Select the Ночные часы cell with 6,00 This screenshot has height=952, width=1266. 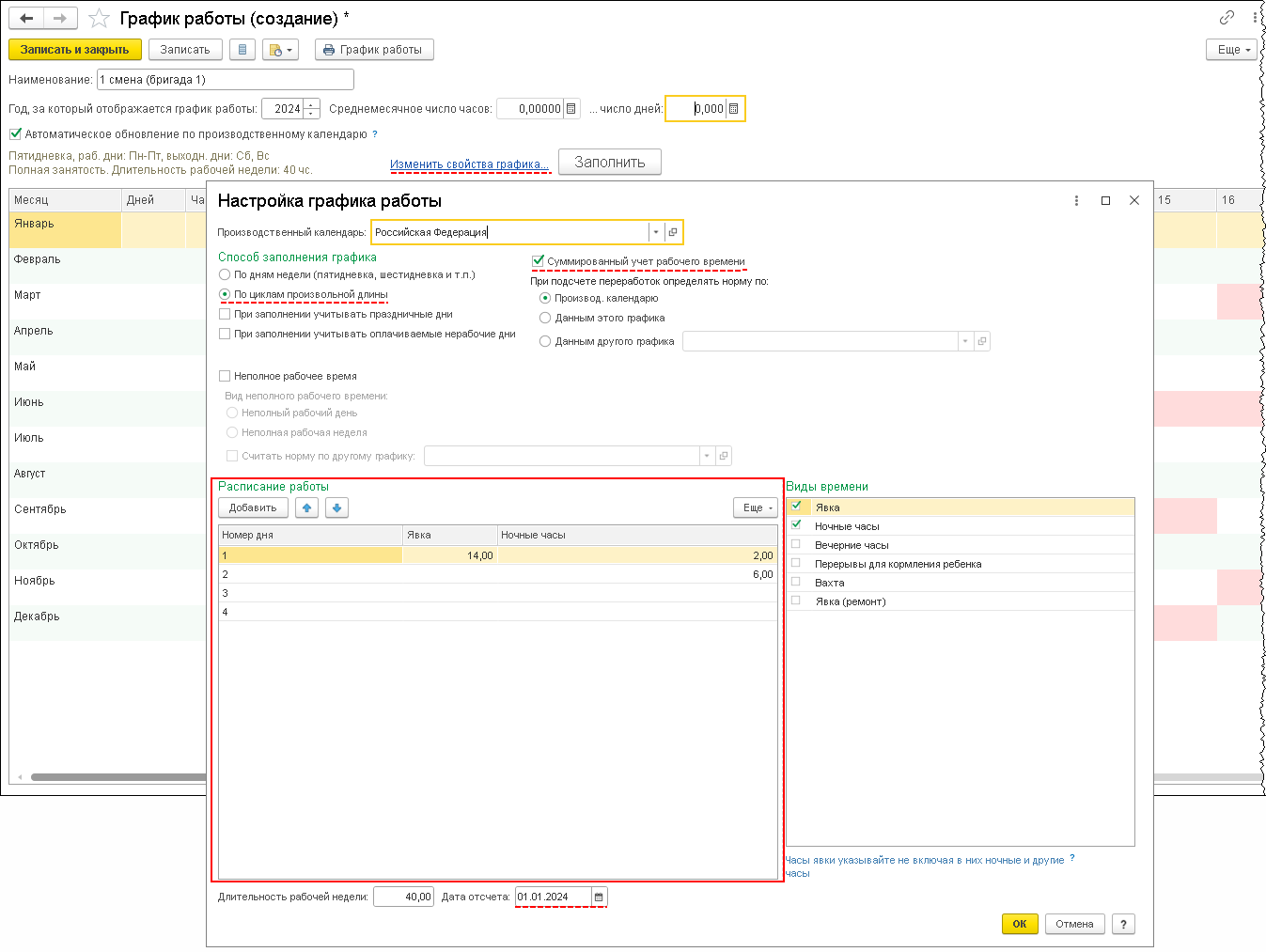click(636, 574)
